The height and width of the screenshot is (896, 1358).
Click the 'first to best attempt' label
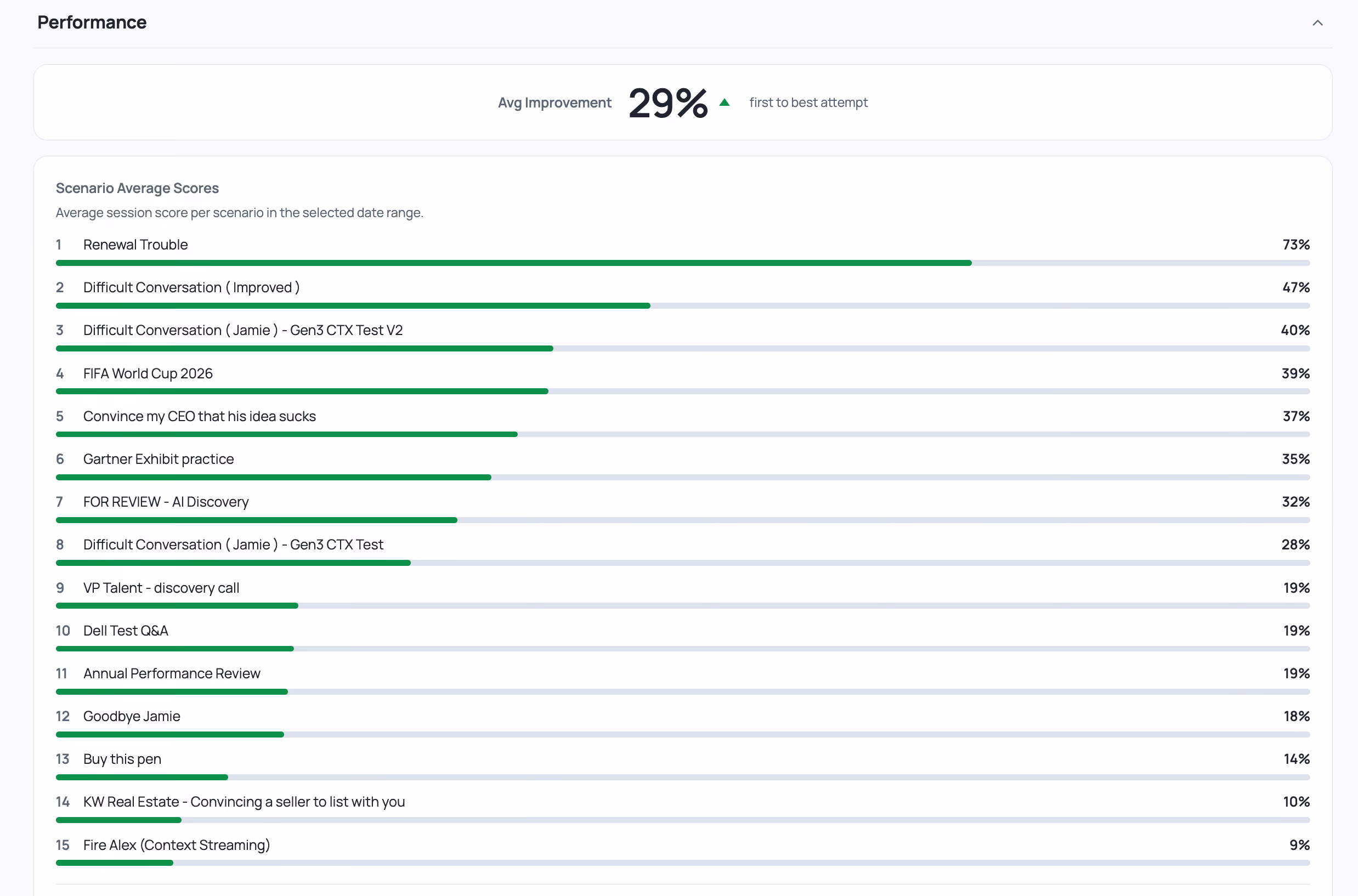coord(808,103)
